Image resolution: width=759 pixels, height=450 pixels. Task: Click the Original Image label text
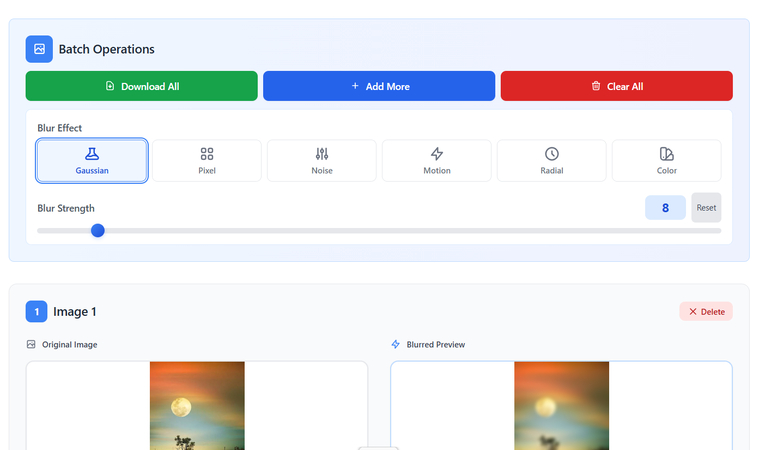tap(70, 345)
